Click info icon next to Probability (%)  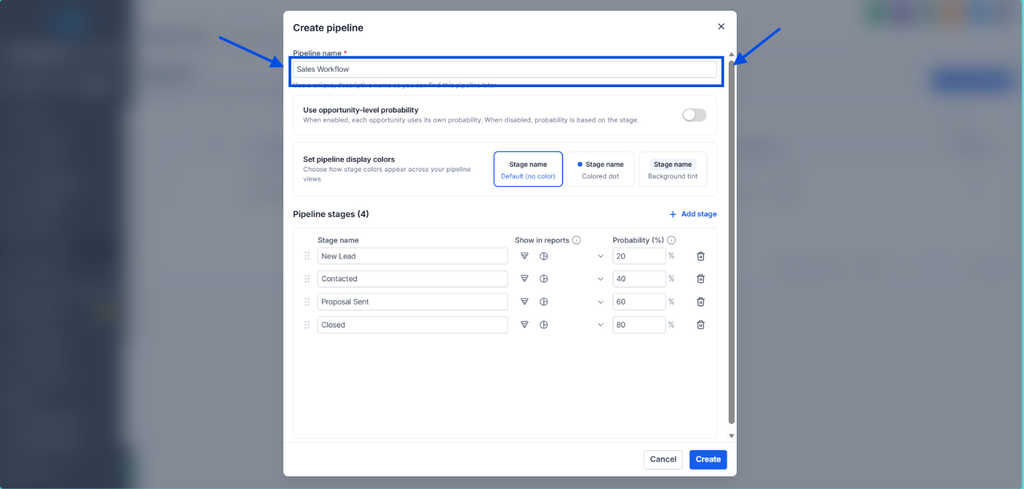(671, 240)
